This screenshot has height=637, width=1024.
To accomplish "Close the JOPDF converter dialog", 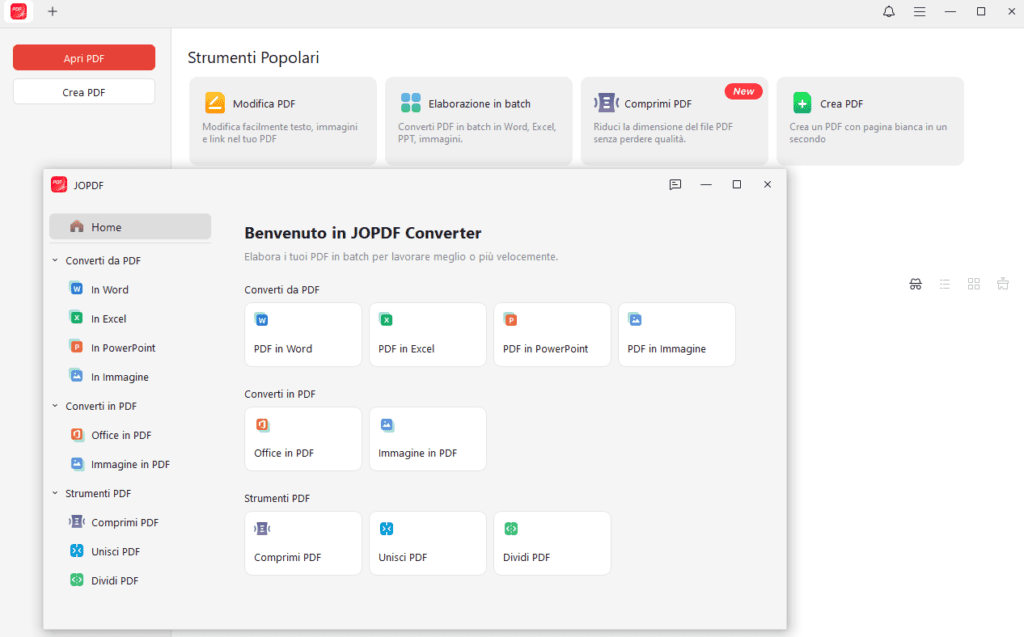I will tap(767, 185).
